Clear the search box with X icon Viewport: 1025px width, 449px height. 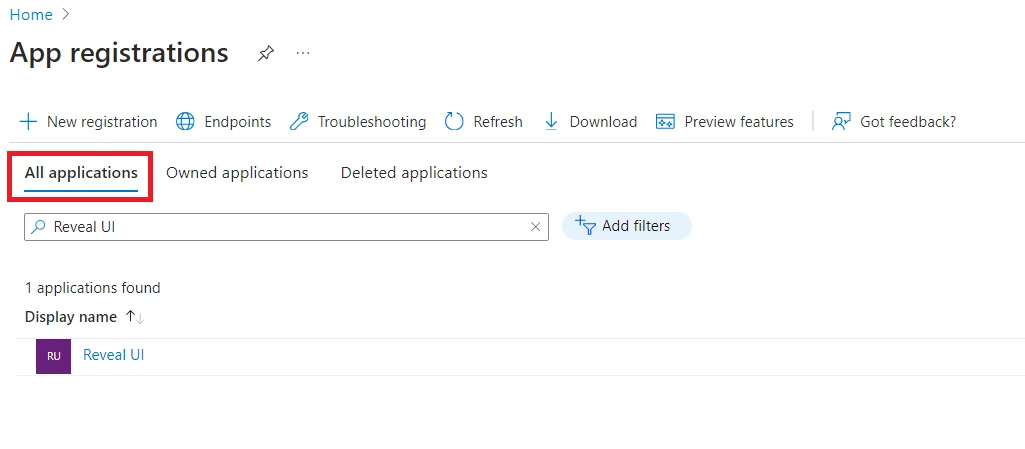pos(535,227)
